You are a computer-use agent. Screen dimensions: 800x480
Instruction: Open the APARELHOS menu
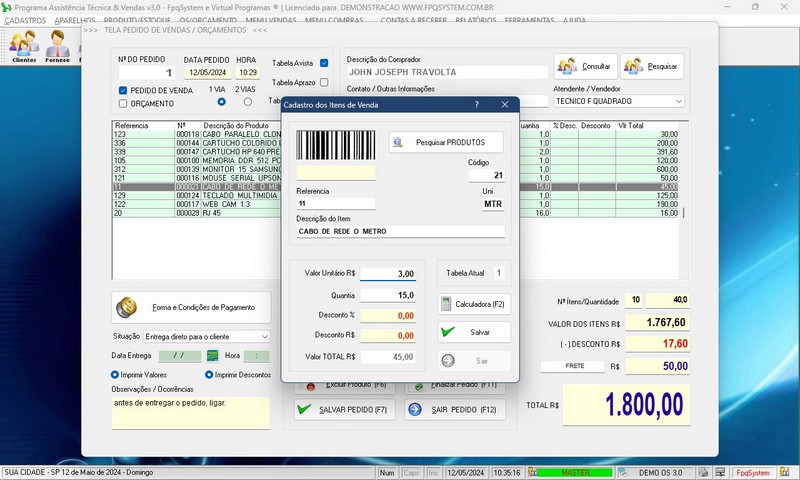pyautogui.click(x=74, y=20)
